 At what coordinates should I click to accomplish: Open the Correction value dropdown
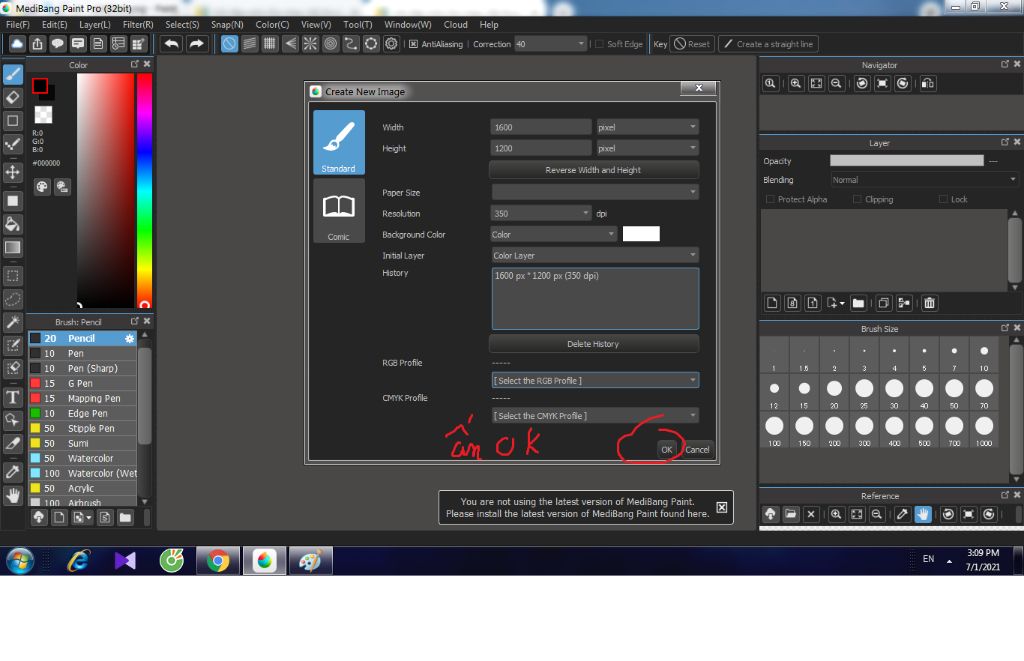pos(551,44)
